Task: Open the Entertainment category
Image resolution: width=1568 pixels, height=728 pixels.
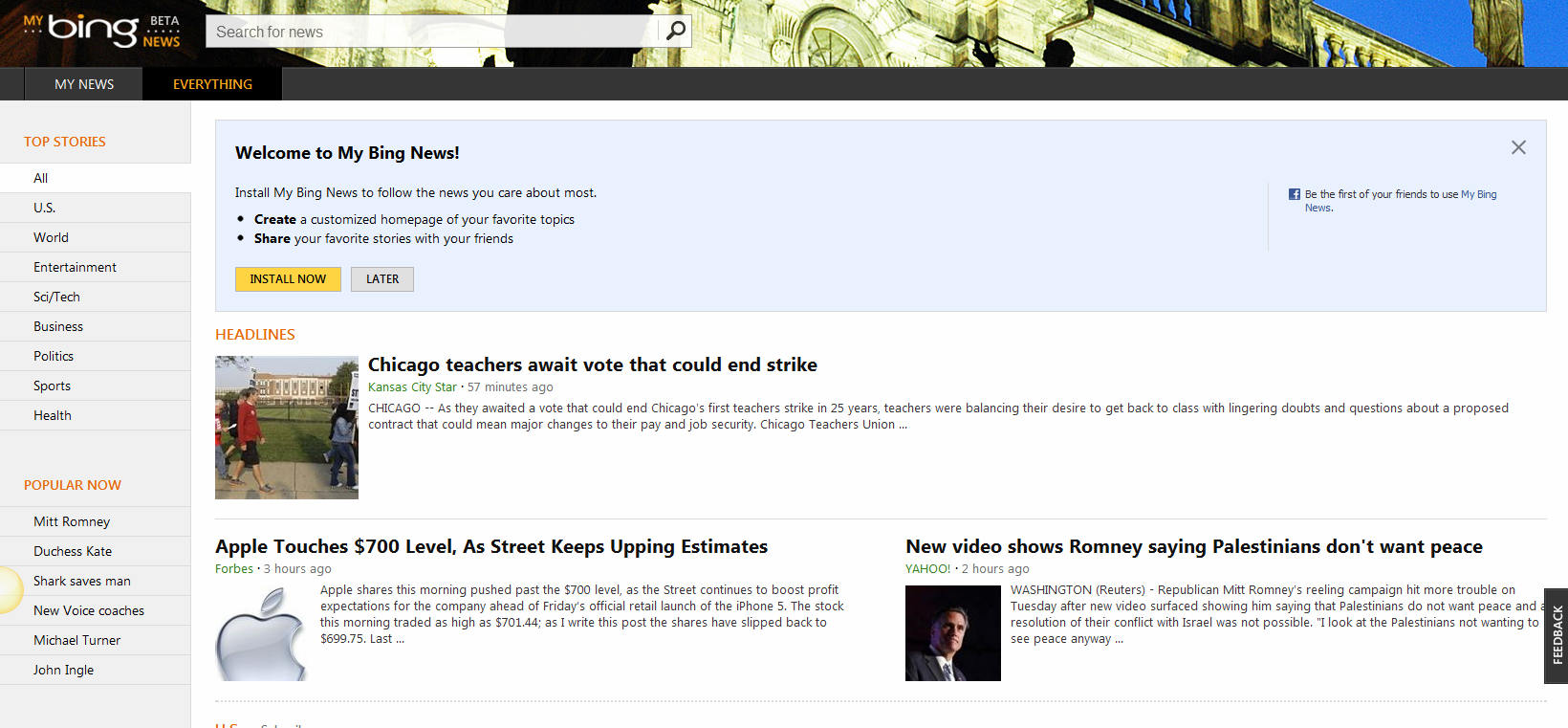Action: [96, 267]
